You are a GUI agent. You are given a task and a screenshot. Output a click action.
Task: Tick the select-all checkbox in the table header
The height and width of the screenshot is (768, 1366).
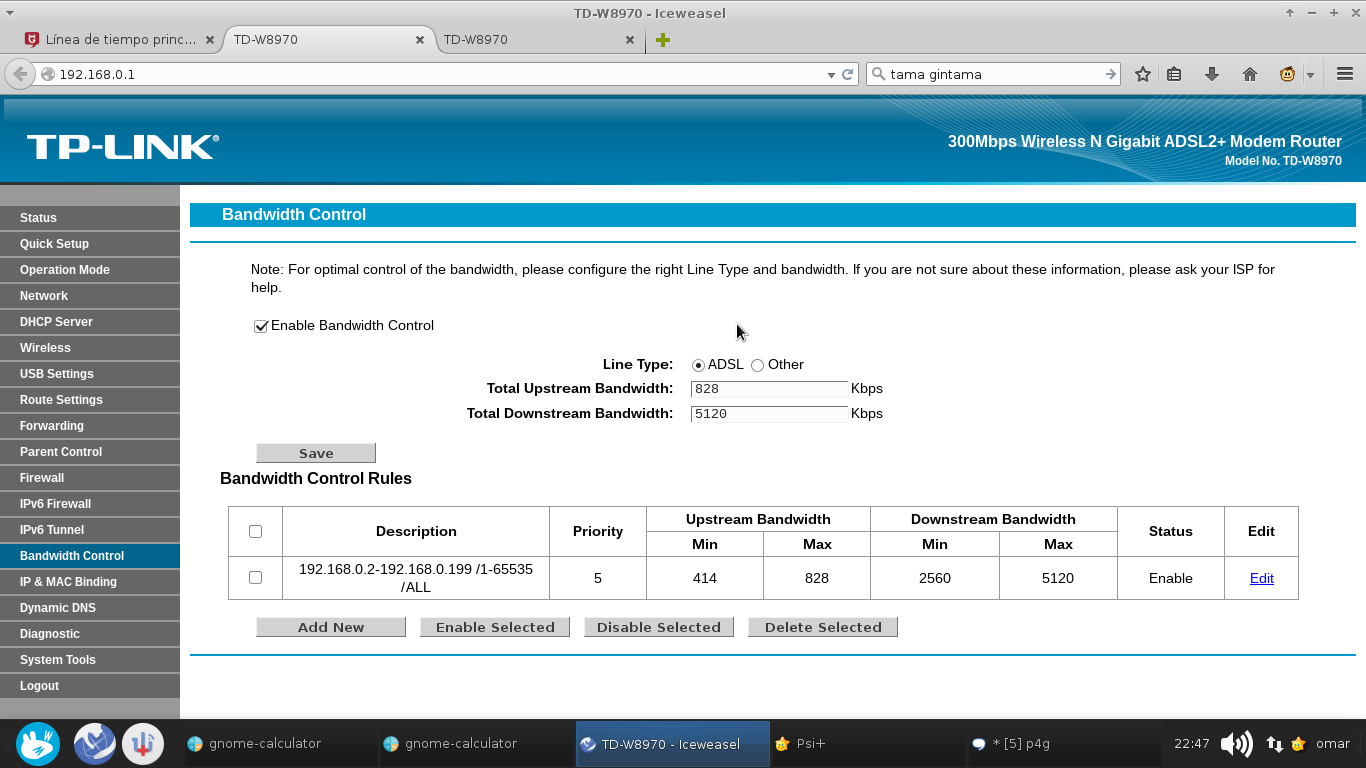pyautogui.click(x=255, y=532)
